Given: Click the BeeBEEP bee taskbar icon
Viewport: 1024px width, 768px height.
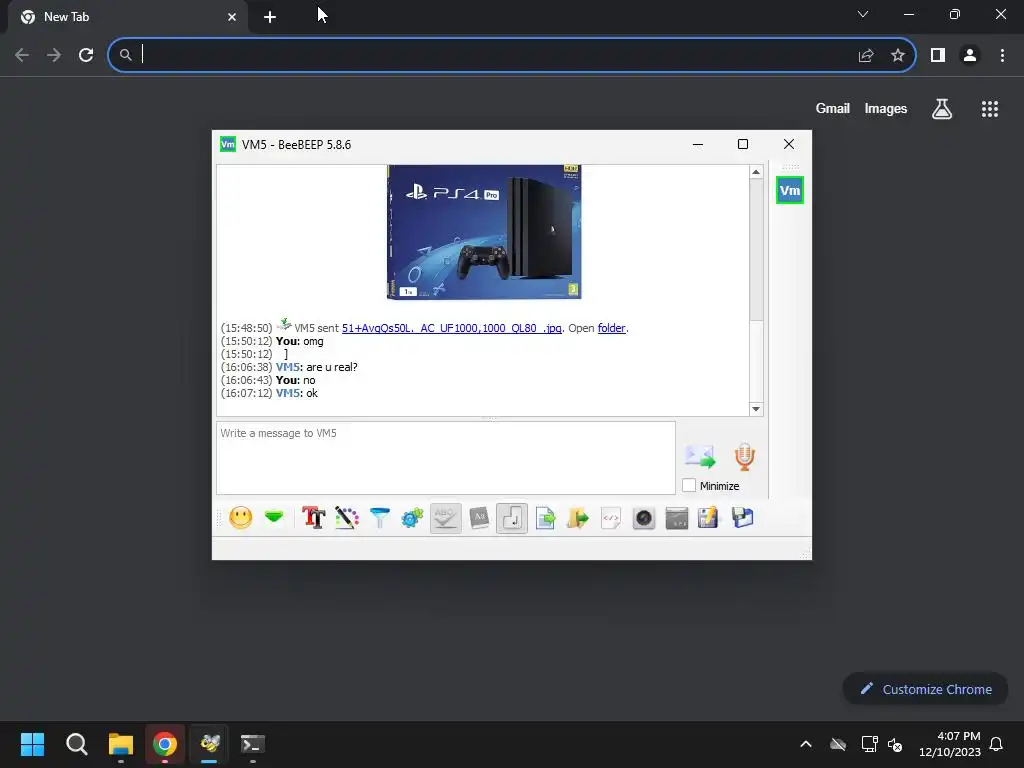Looking at the screenshot, I should tap(209, 744).
